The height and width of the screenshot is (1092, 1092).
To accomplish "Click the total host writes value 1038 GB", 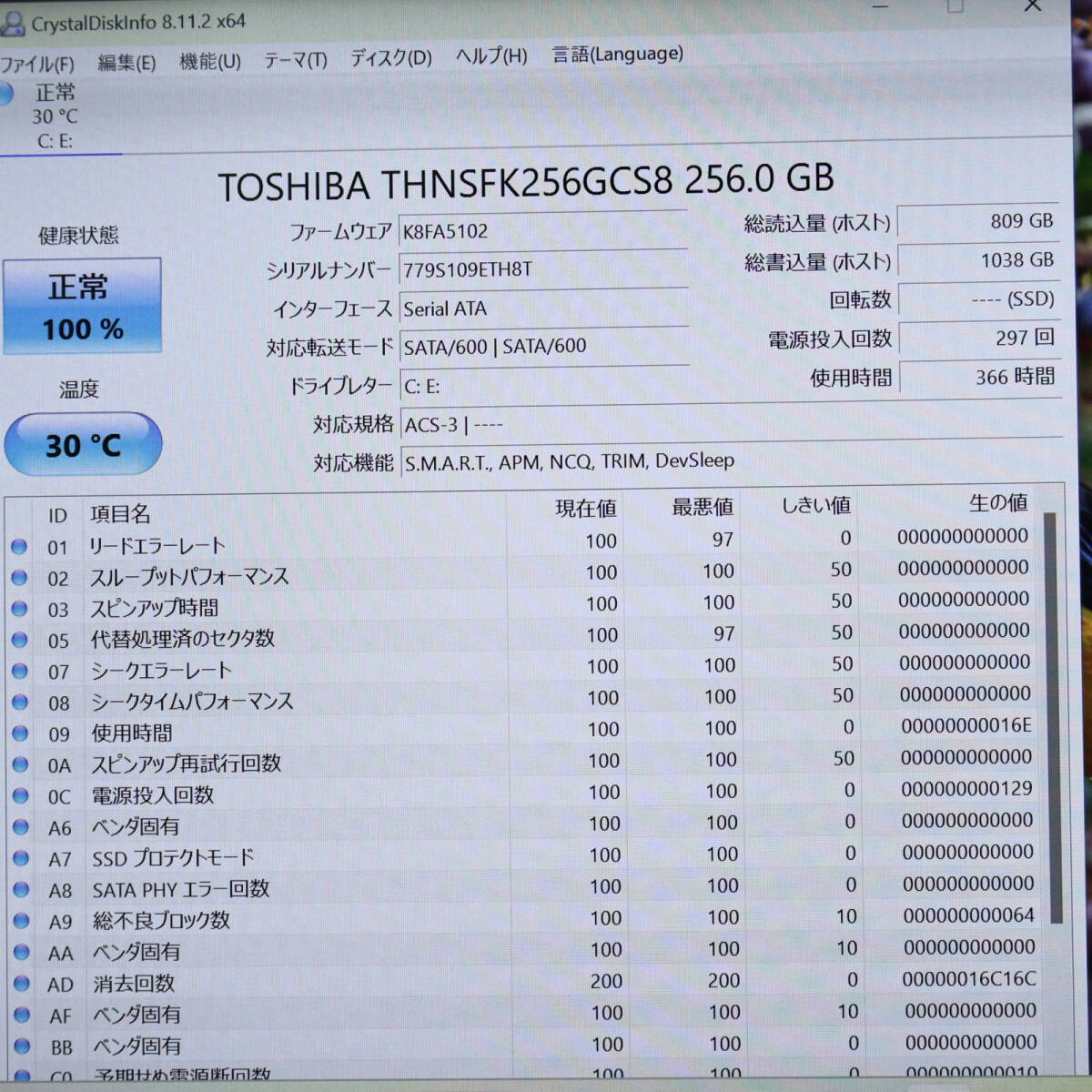I will (x=978, y=260).
